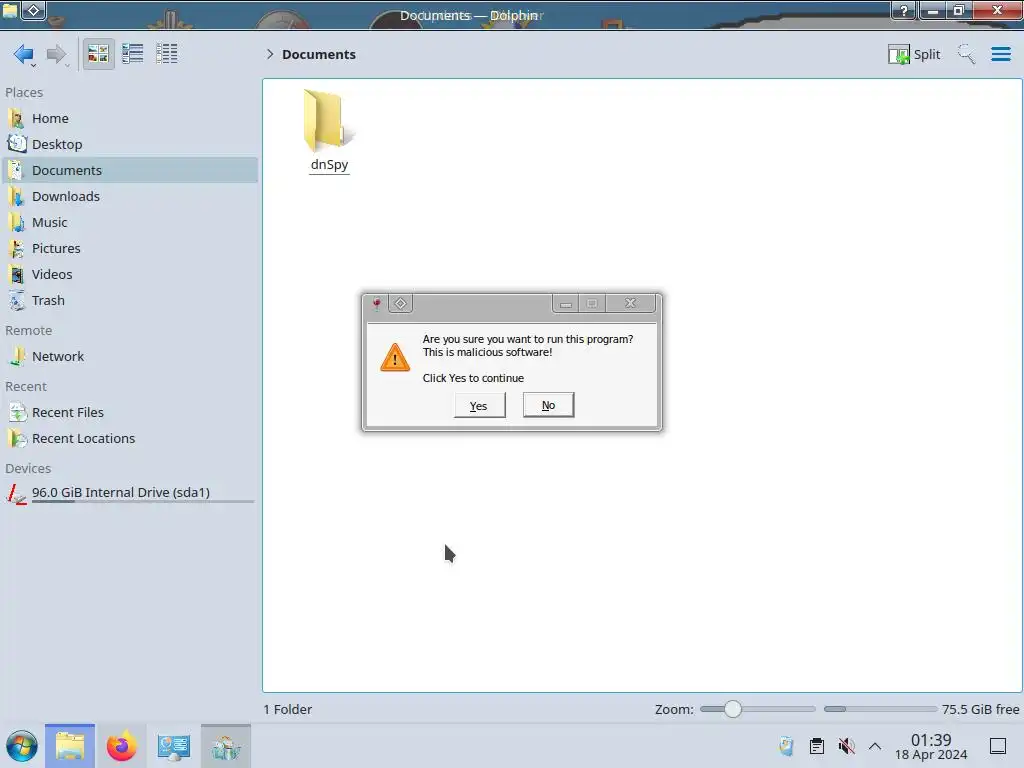Screen dimensions: 1024x768
Task: Click No in the warning dialog
Action: [549, 405]
